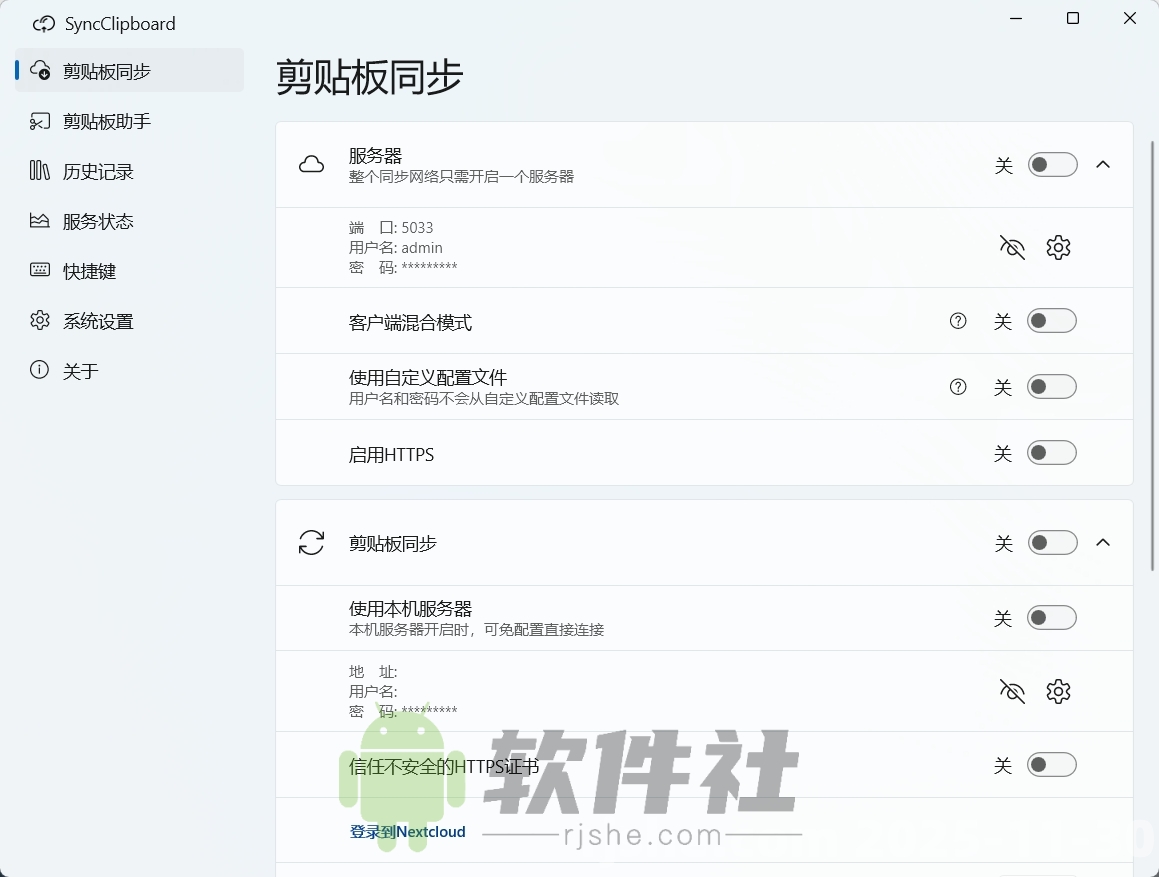Open sync account settings gear icon

(1058, 691)
